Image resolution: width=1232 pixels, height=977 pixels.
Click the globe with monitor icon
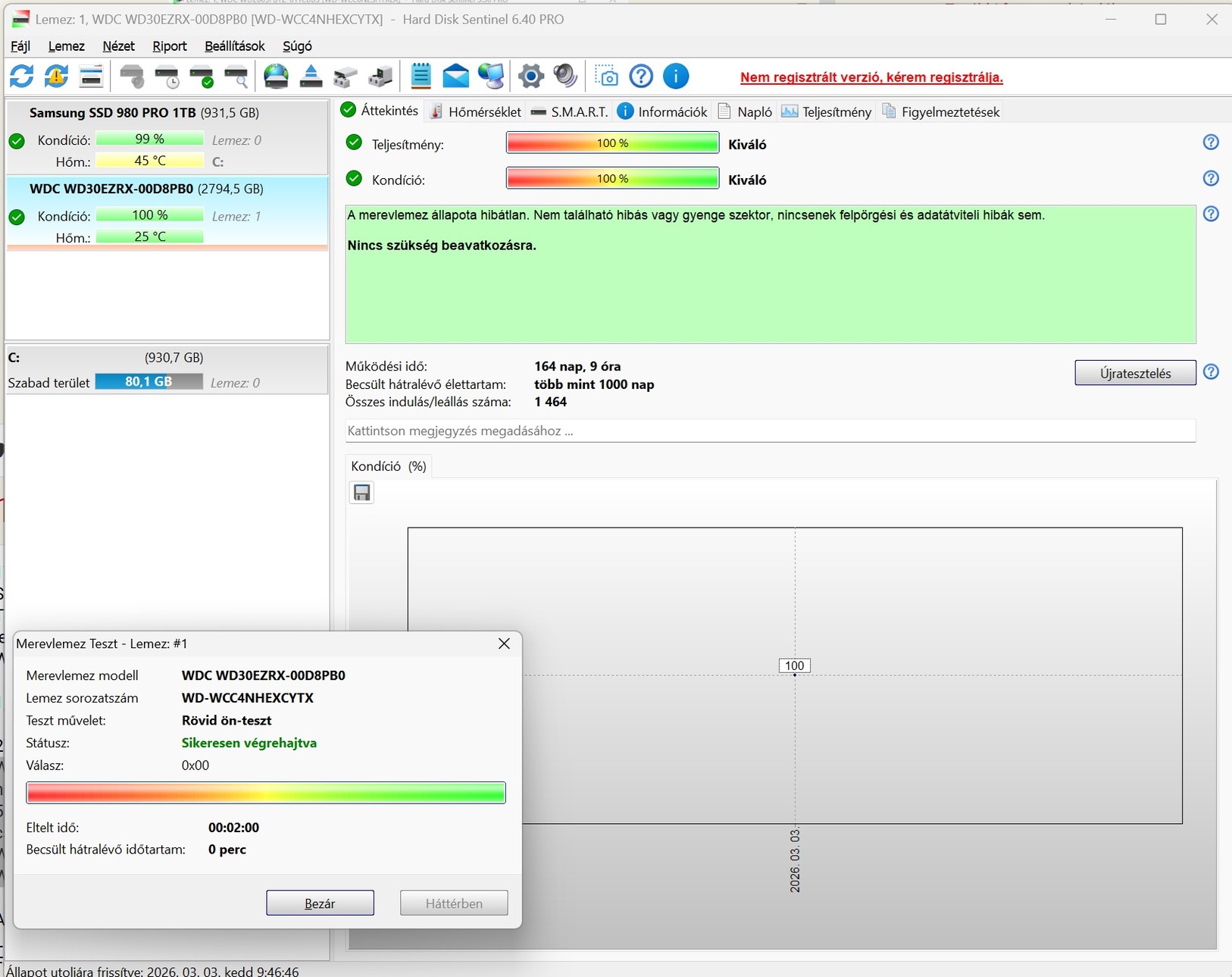(491, 77)
